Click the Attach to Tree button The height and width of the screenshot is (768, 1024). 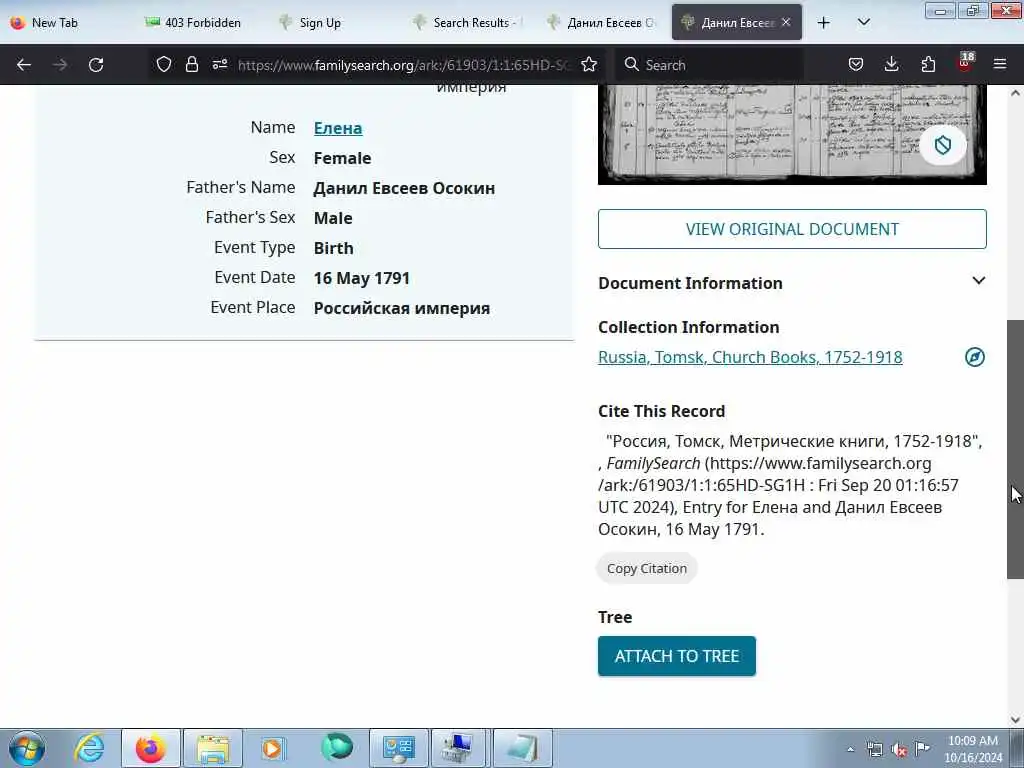[x=677, y=656]
